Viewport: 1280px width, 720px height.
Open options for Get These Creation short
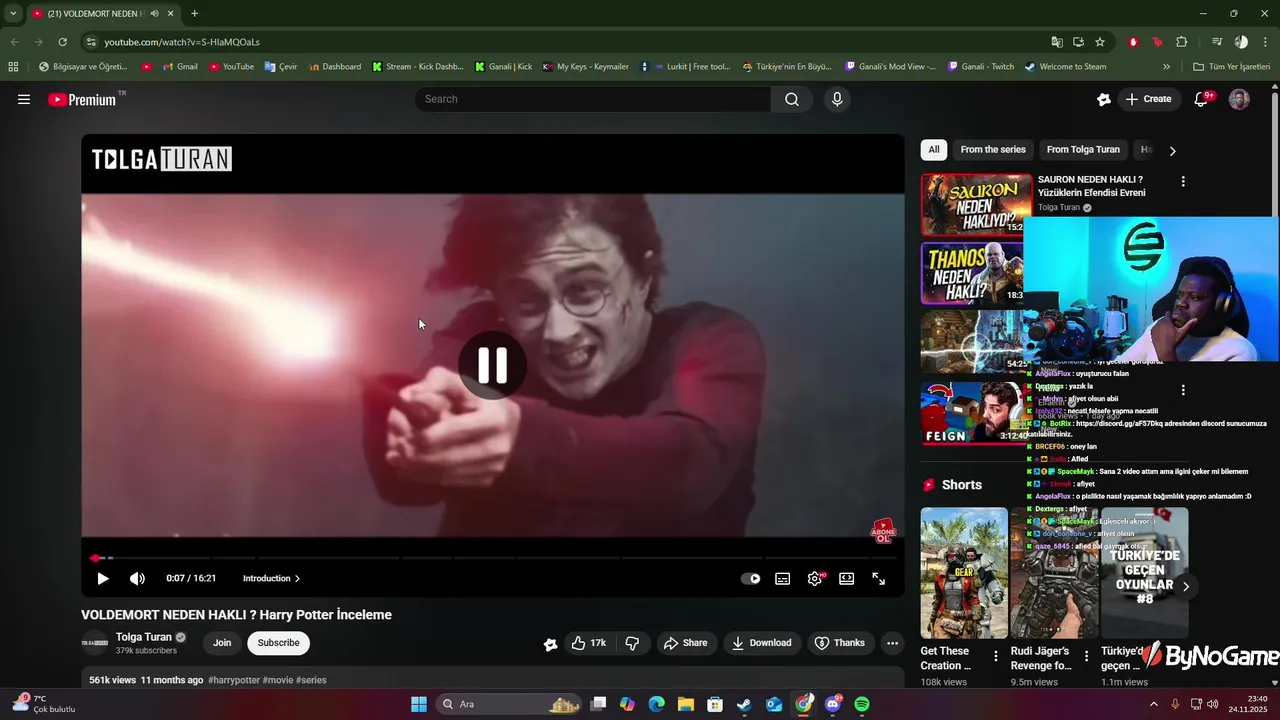click(x=995, y=657)
